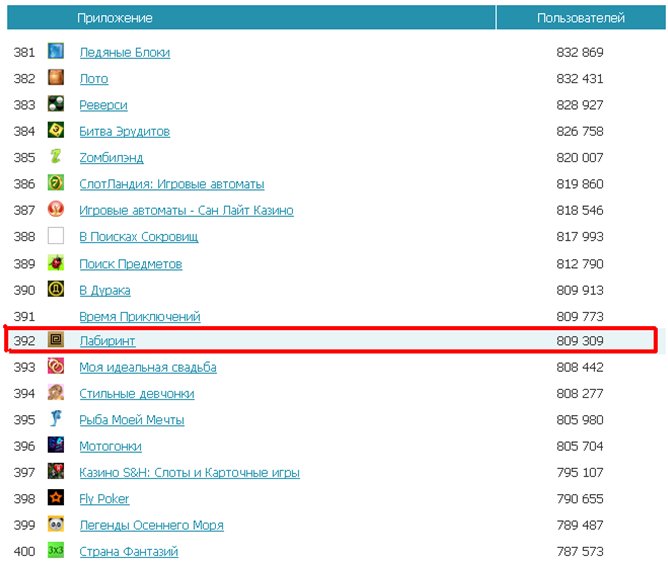Click the Поиск Предметов ladybug icon
The width and height of the screenshot is (668, 564).
(x=56, y=263)
